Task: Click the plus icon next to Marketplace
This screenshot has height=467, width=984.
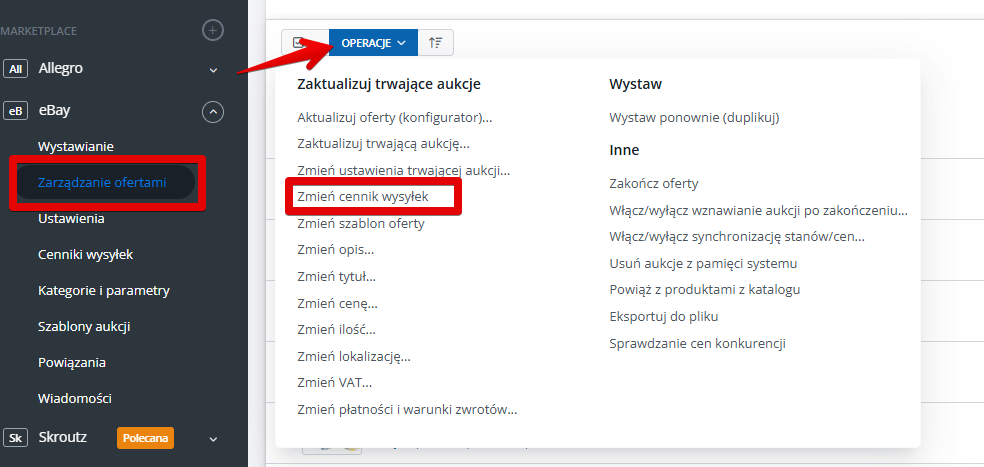Action: click(x=213, y=30)
